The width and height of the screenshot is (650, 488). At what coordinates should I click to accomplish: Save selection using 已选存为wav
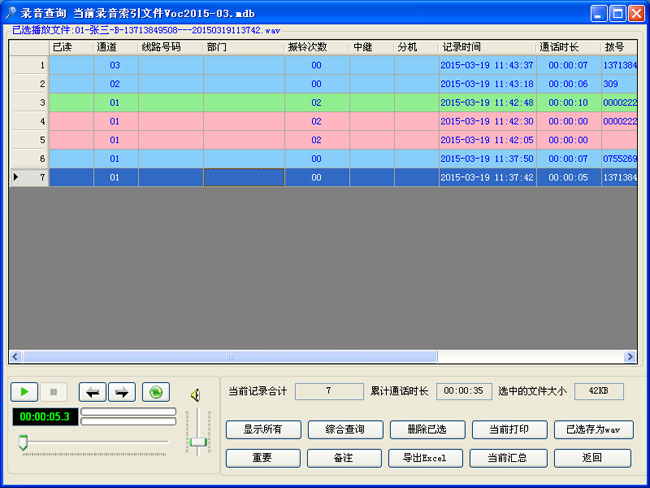coord(593,430)
